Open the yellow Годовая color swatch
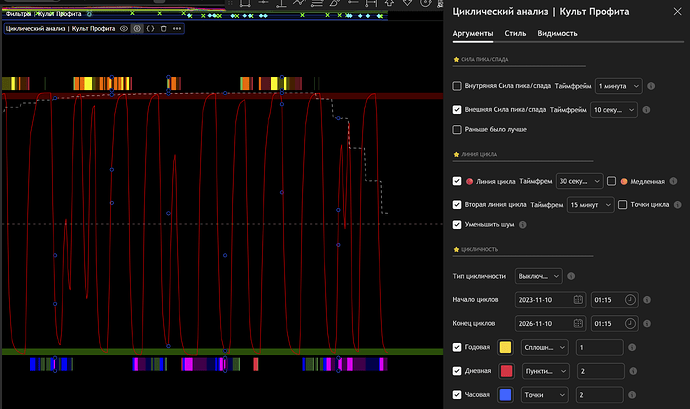This screenshot has width=690, height=409. tap(505, 347)
